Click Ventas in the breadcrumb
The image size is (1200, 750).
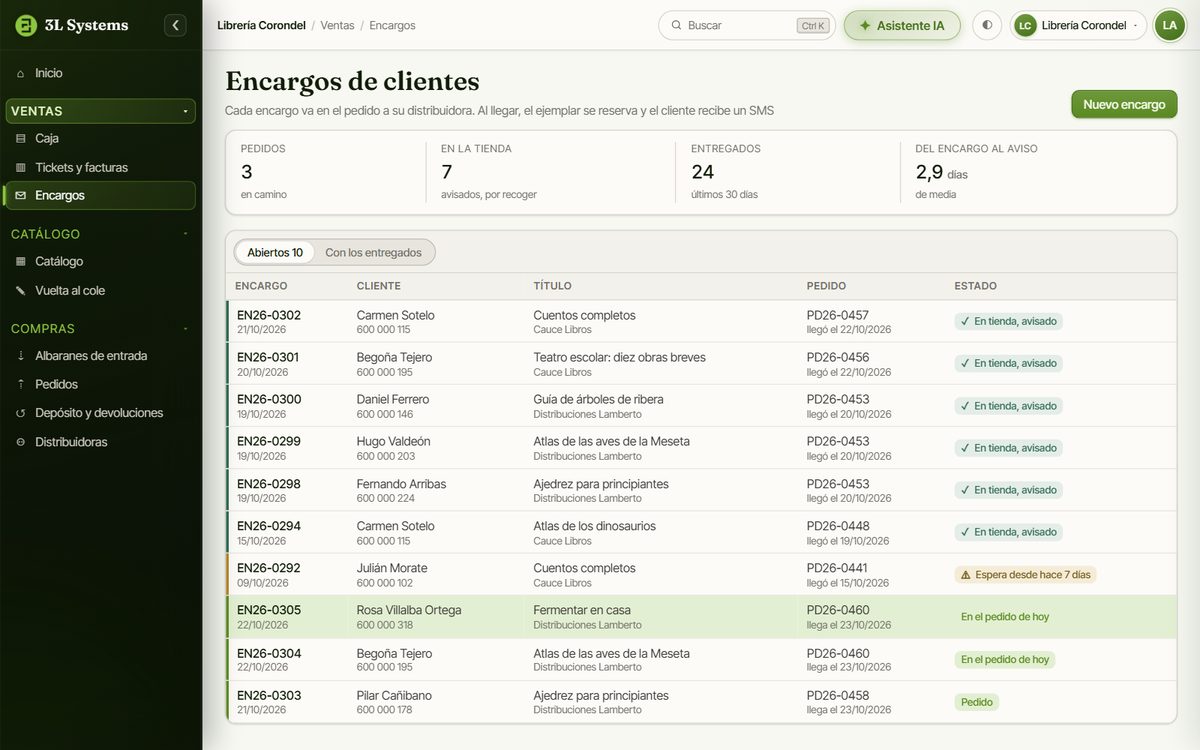tap(337, 25)
